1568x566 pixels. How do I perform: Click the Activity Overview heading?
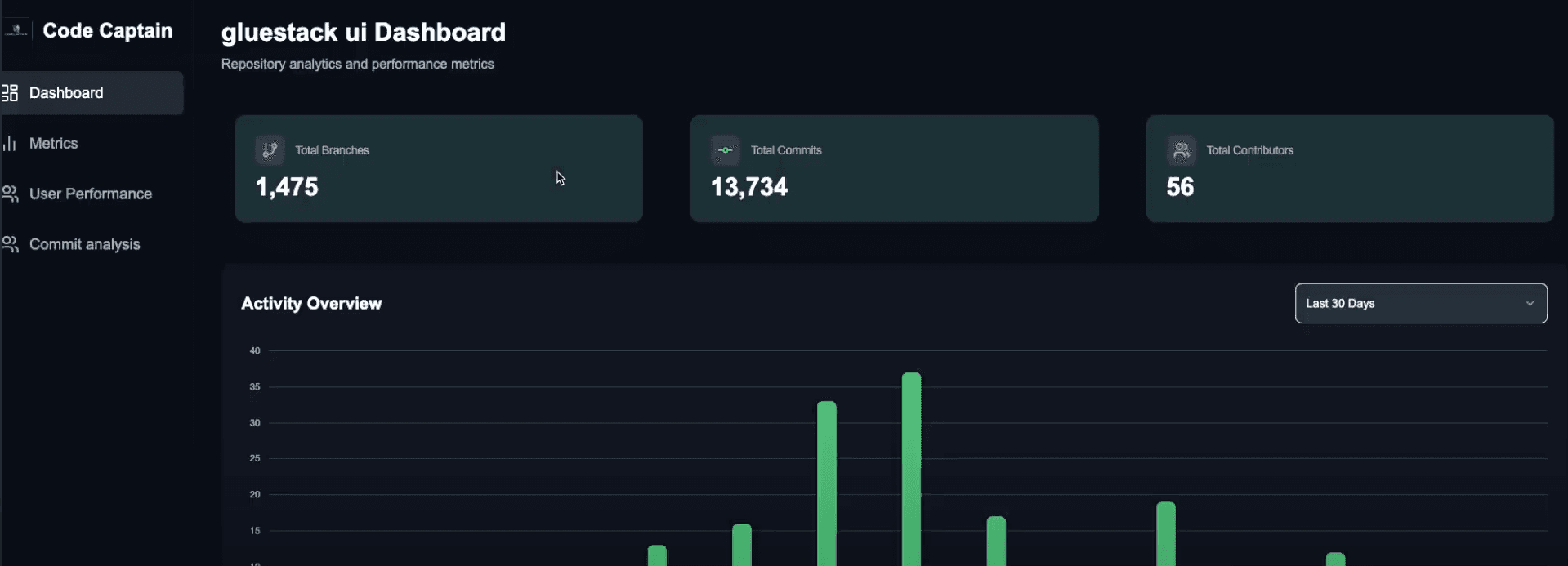[x=311, y=304]
